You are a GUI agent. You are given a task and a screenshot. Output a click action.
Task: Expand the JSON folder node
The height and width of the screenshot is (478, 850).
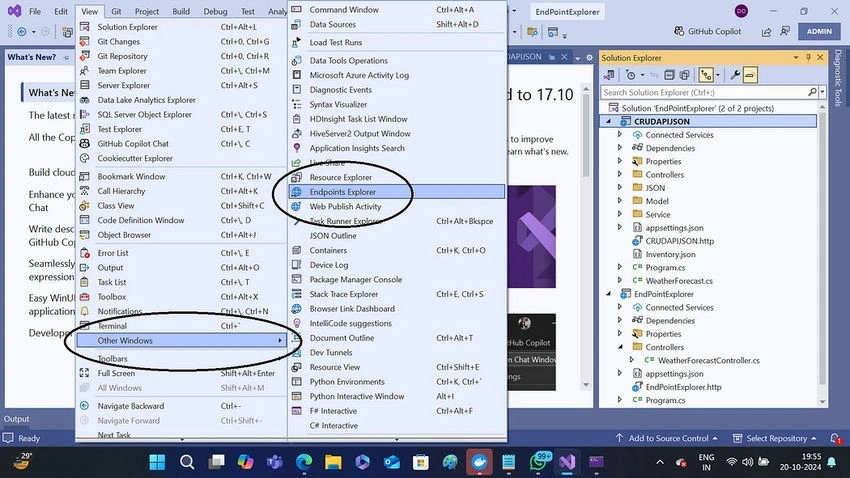pyautogui.click(x=620, y=188)
